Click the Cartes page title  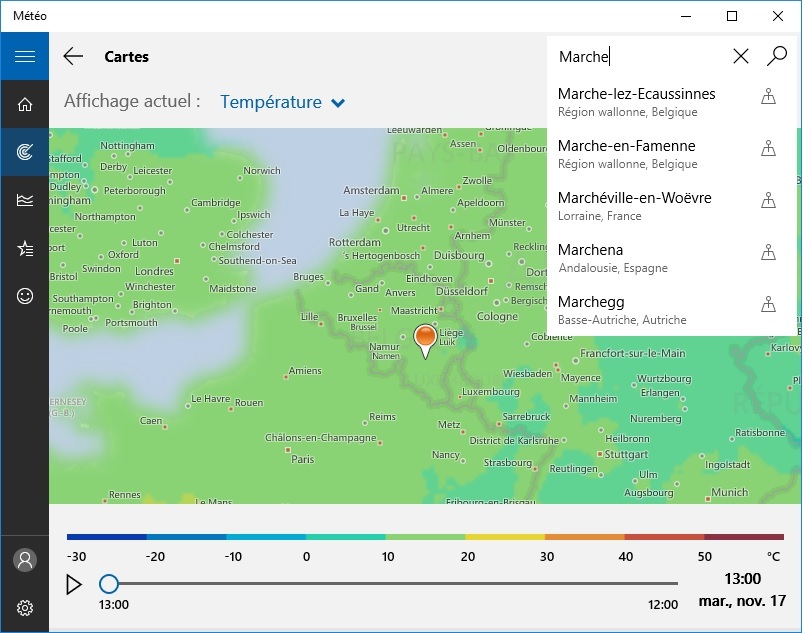(x=126, y=56)
